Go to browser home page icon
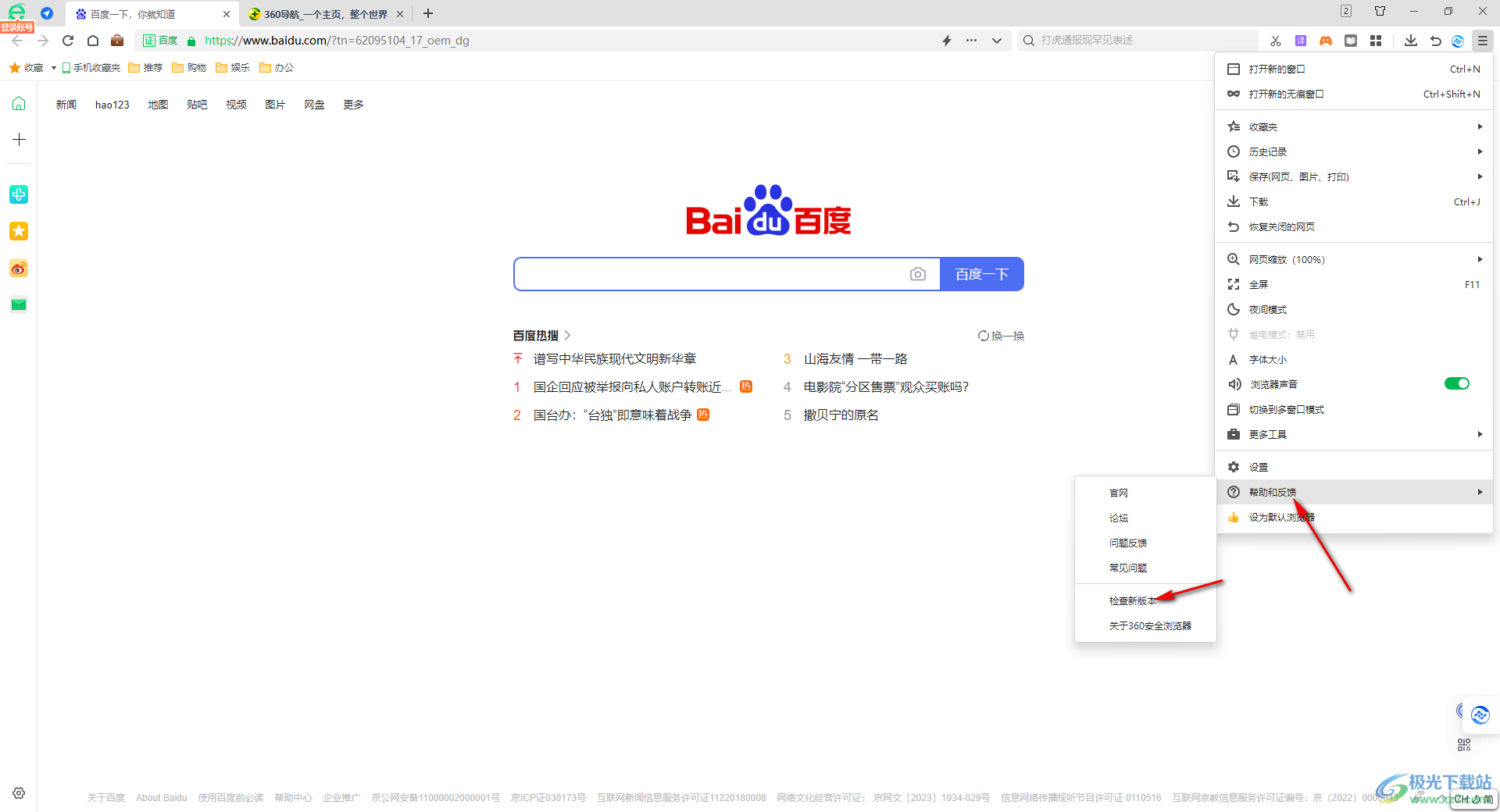 point(93,41)
